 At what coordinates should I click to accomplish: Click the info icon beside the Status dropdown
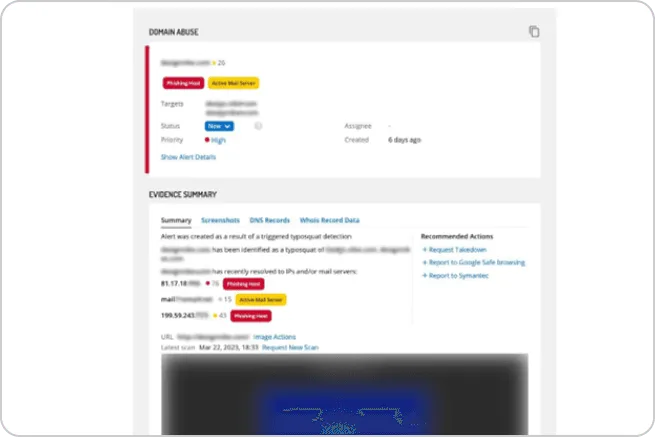tap(258, 126)
